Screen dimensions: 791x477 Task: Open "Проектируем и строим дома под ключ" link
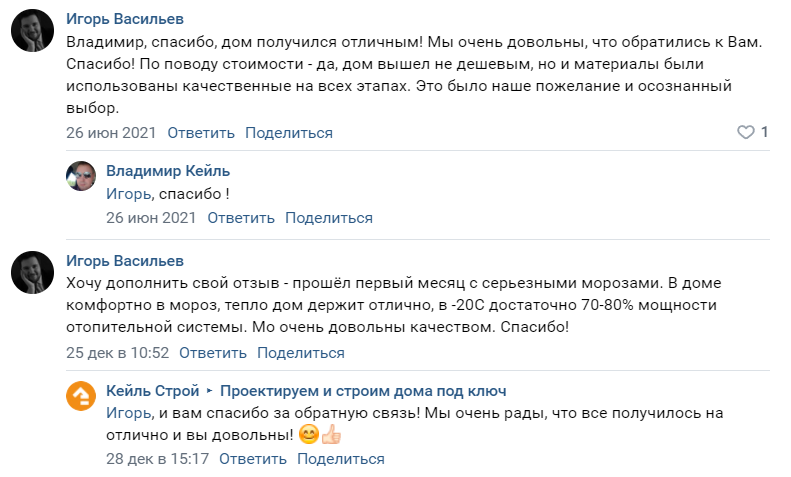[363, 391]
